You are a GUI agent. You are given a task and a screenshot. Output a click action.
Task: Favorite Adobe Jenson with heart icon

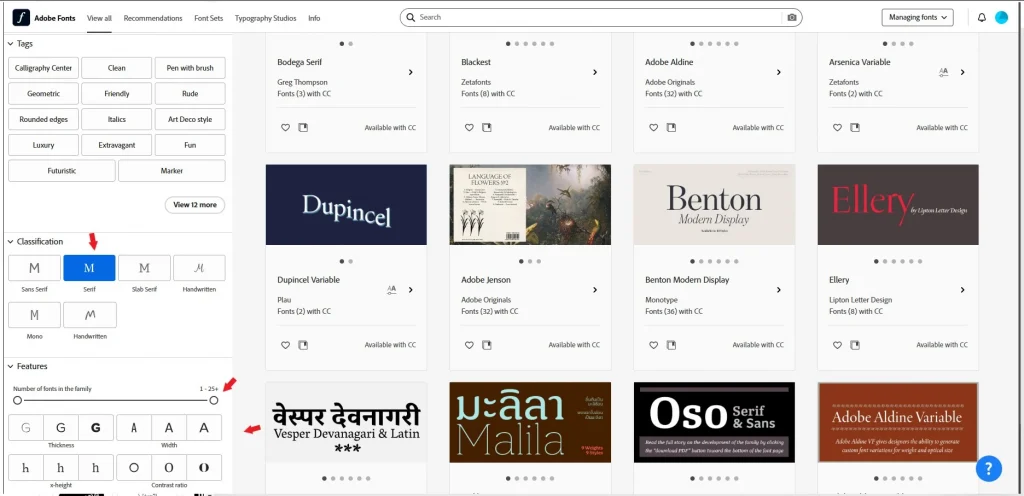point(470,345)
